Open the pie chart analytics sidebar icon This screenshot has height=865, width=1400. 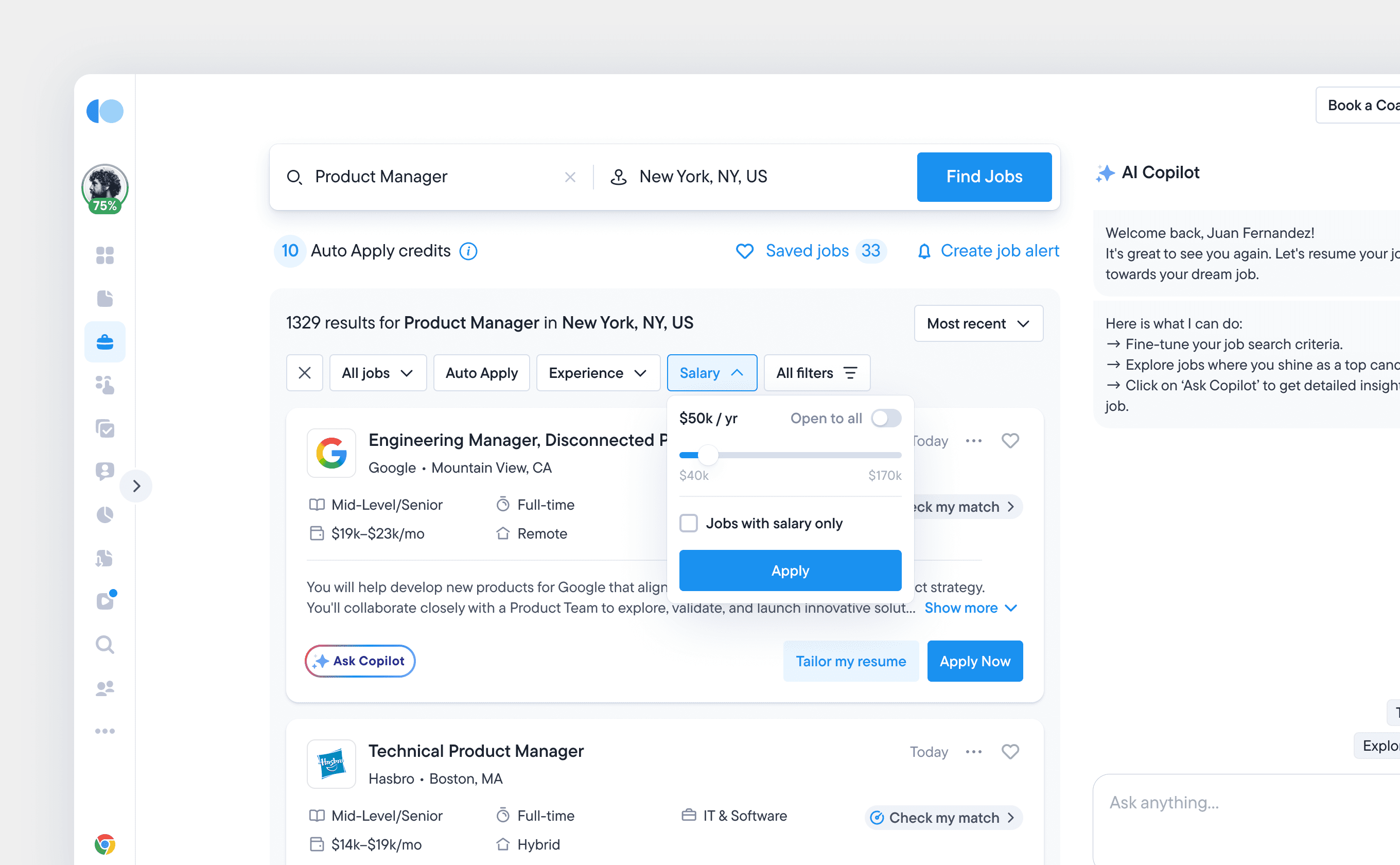(104, 515)
